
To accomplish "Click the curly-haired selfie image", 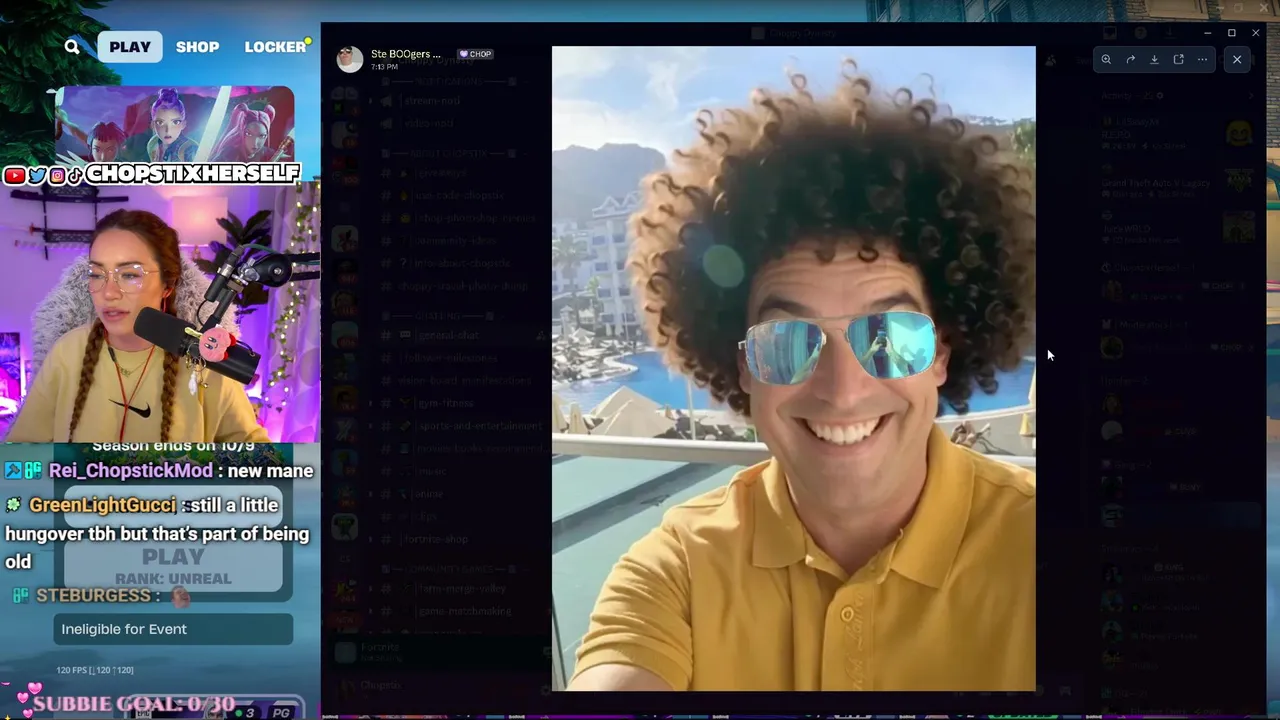I will (x=793, y=368).
